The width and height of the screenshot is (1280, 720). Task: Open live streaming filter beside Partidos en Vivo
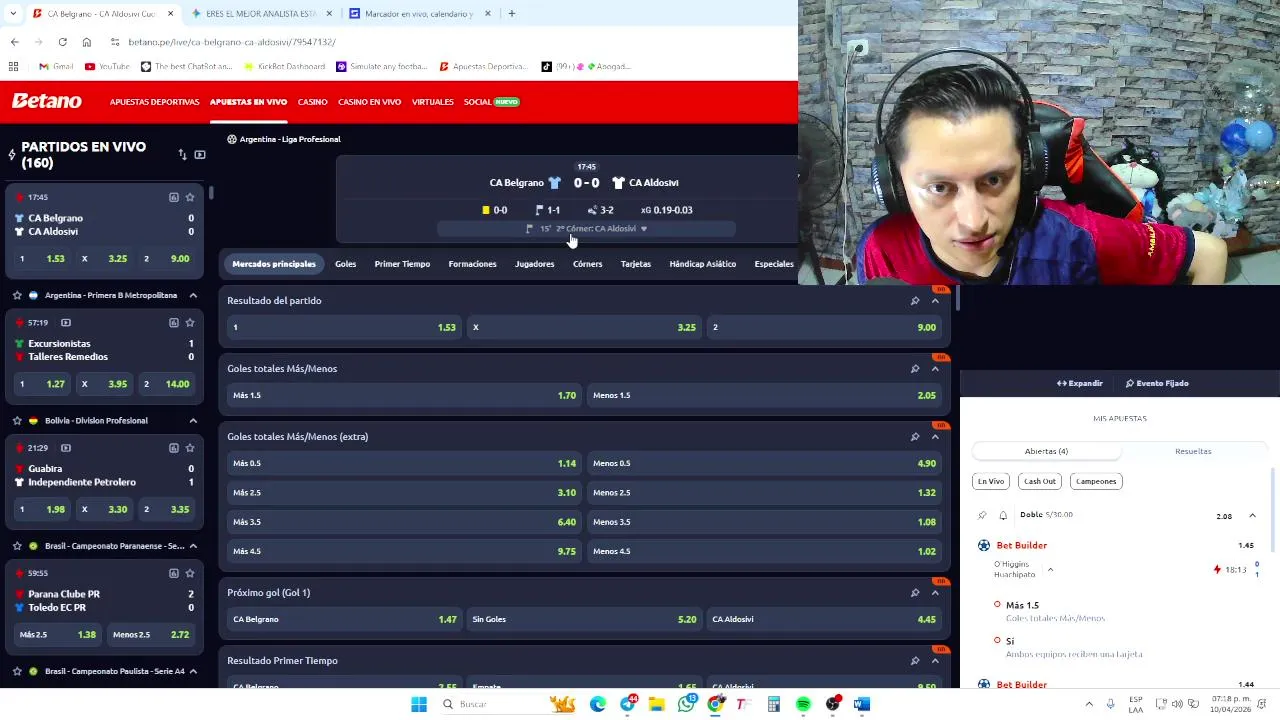[x=200, y=155]
